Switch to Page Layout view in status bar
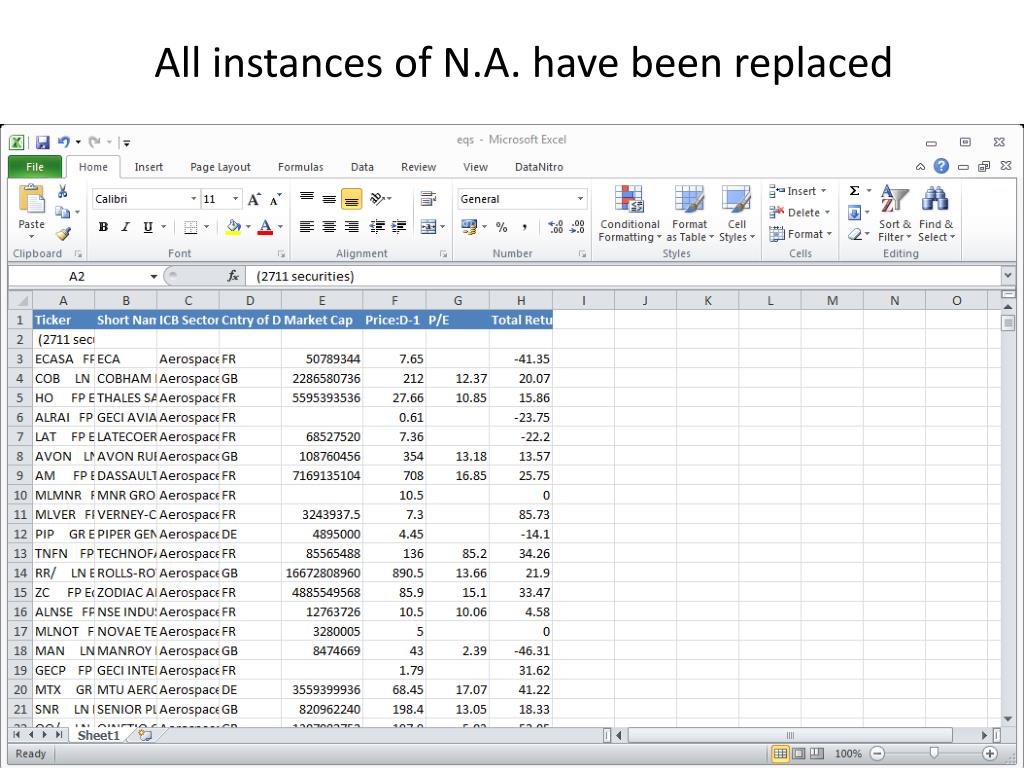The height and width of the screenshot is (768, 1024). pyautogui.click(x=798, y=754)
